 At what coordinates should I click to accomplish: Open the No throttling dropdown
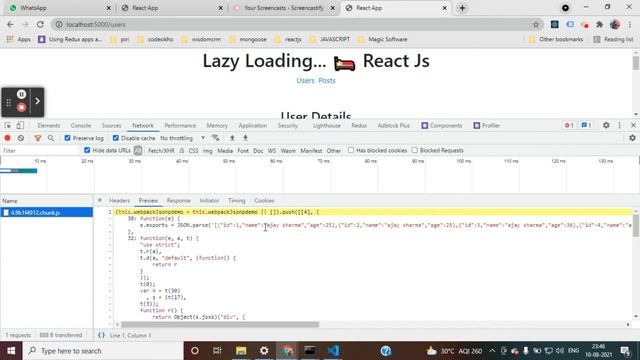tap(182, 138)
